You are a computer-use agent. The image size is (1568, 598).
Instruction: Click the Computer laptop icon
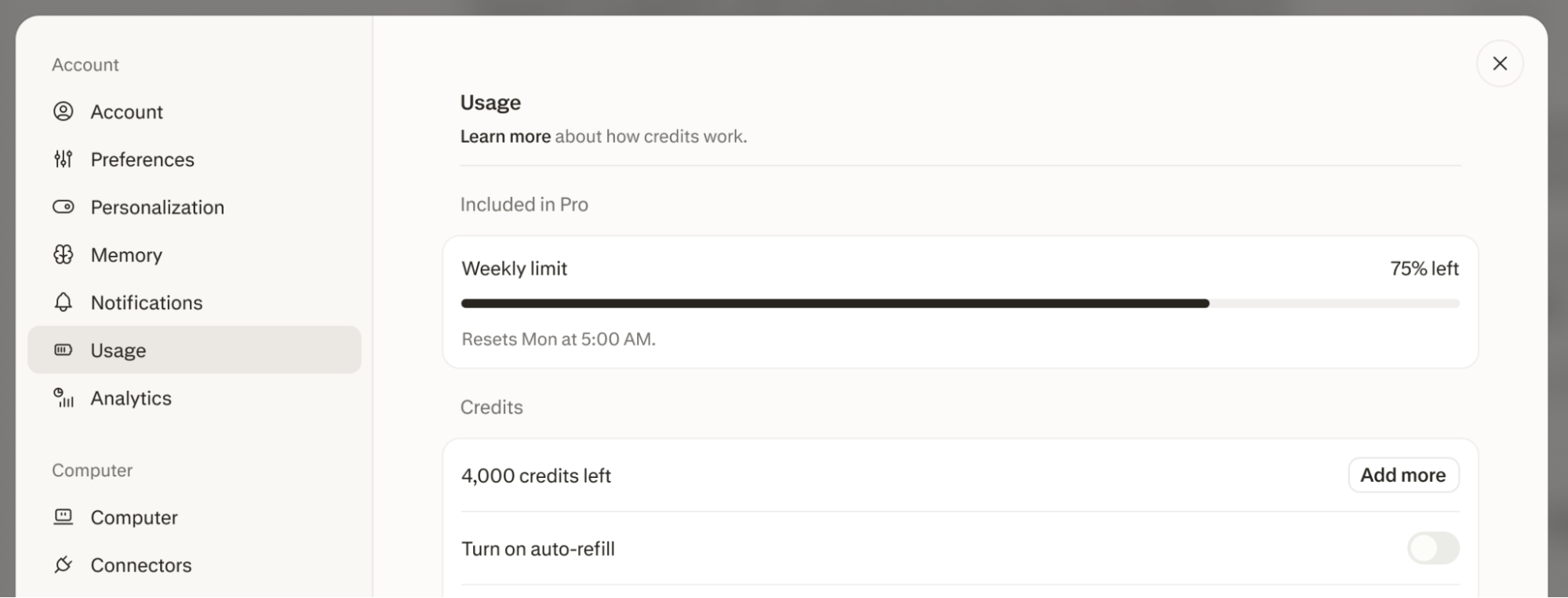(x=64, y=517)
